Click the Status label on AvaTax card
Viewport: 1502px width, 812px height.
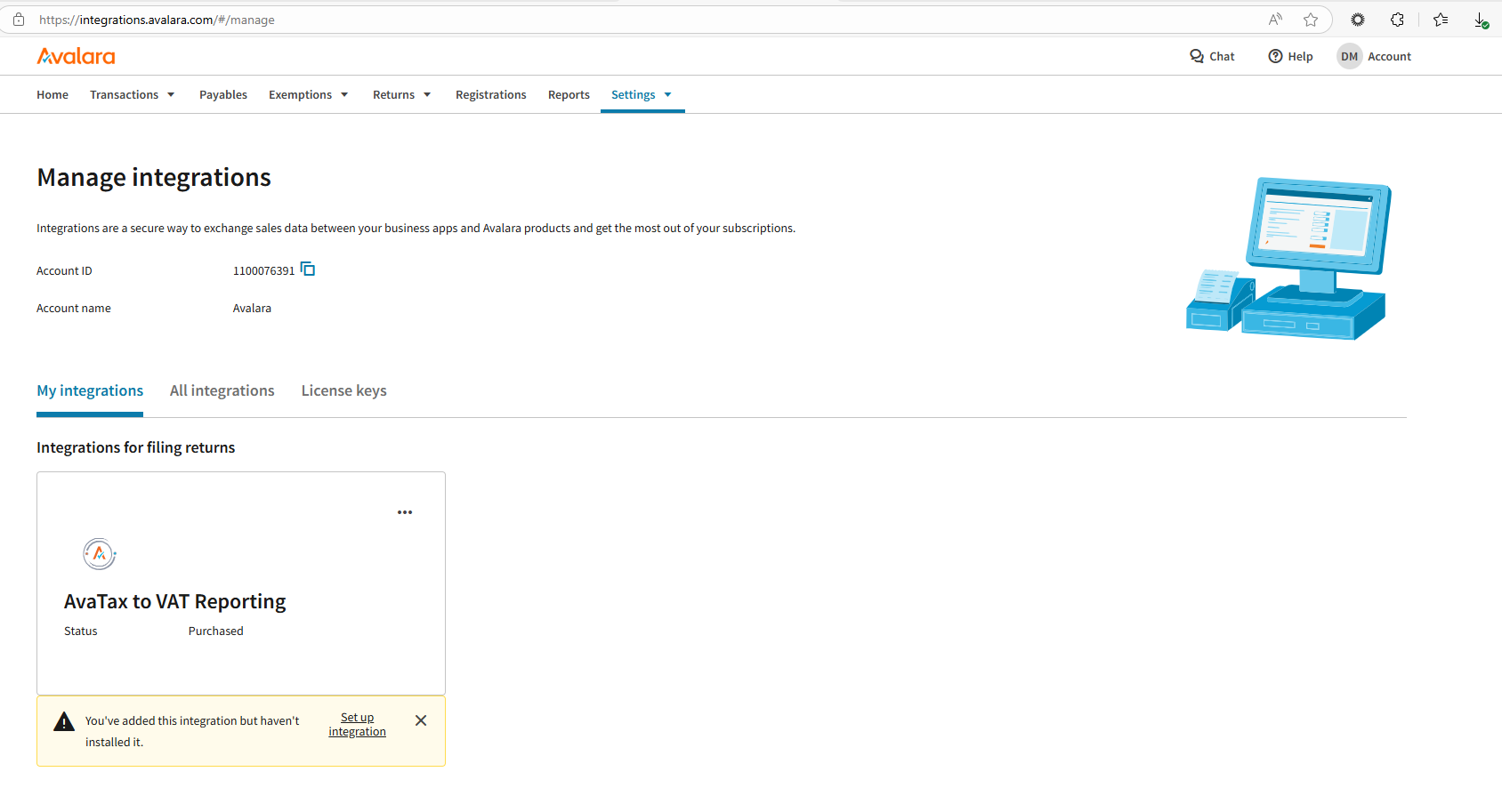(x=81, y=631)
